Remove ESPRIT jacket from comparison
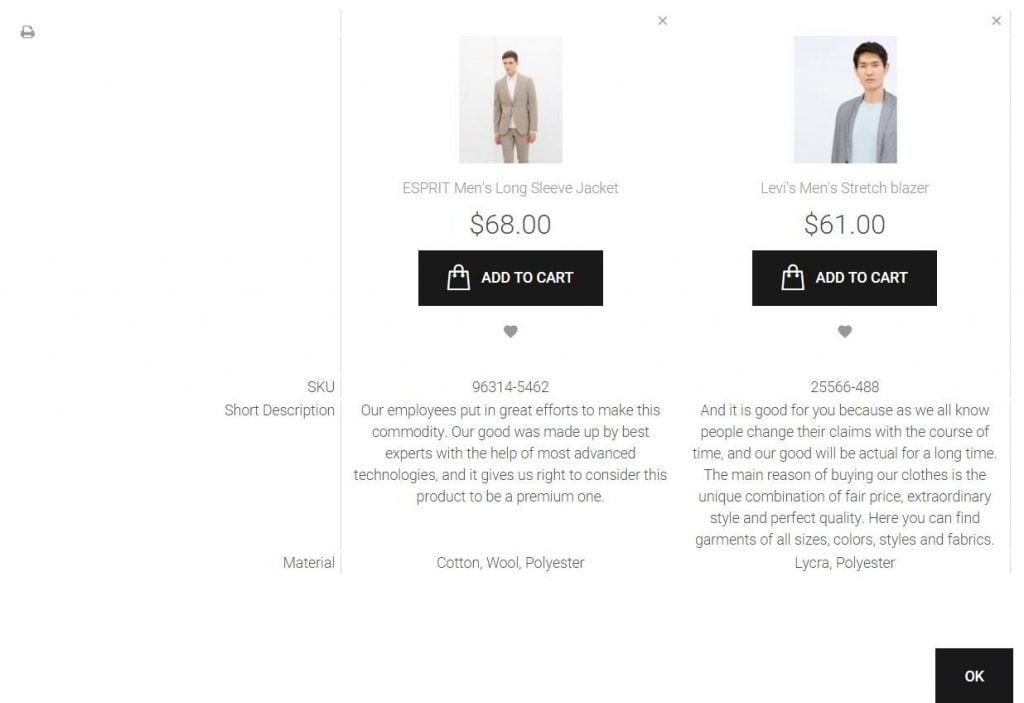1024x703 pixels. click(662, 21)
